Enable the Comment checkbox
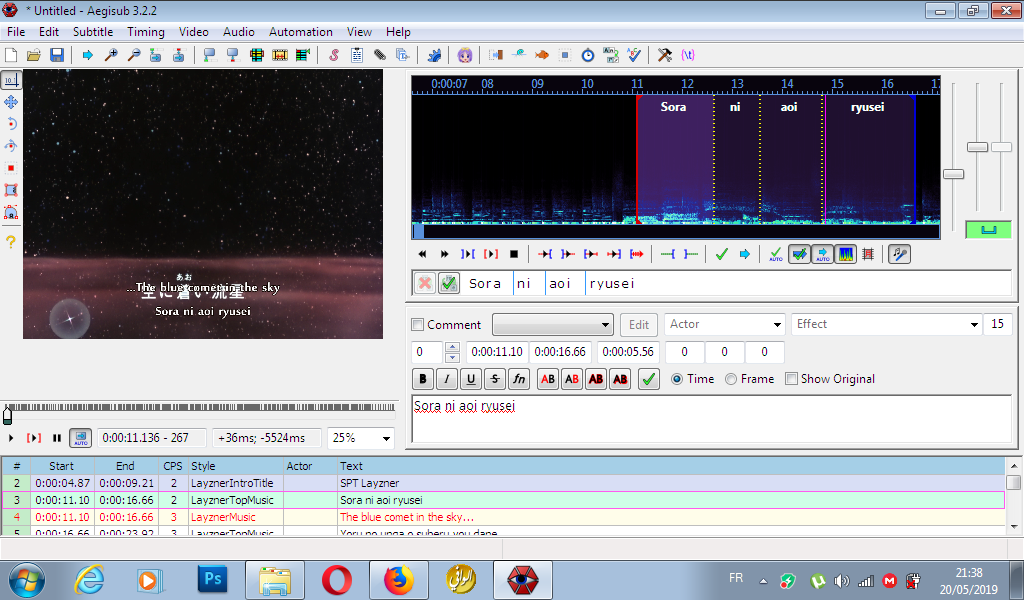The image size is (1024, 600). (418, 325)
